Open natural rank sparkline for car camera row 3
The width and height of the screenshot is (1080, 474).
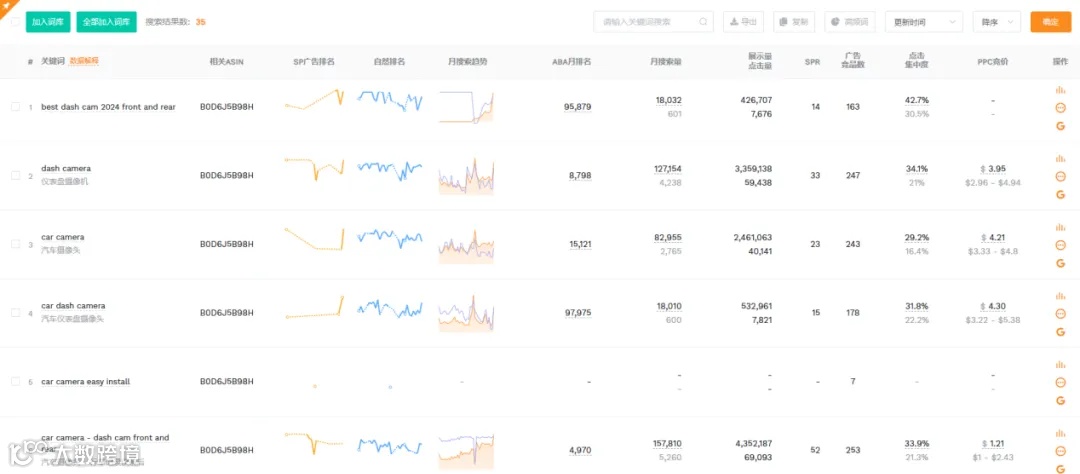pos(390,237)
